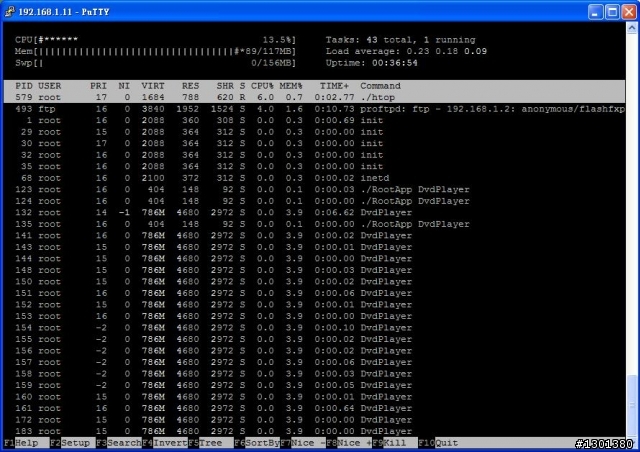Select the DvdPlayer row PID 183
The width and height of the screenshot is (640, 452).
click(x=314, y=431)
